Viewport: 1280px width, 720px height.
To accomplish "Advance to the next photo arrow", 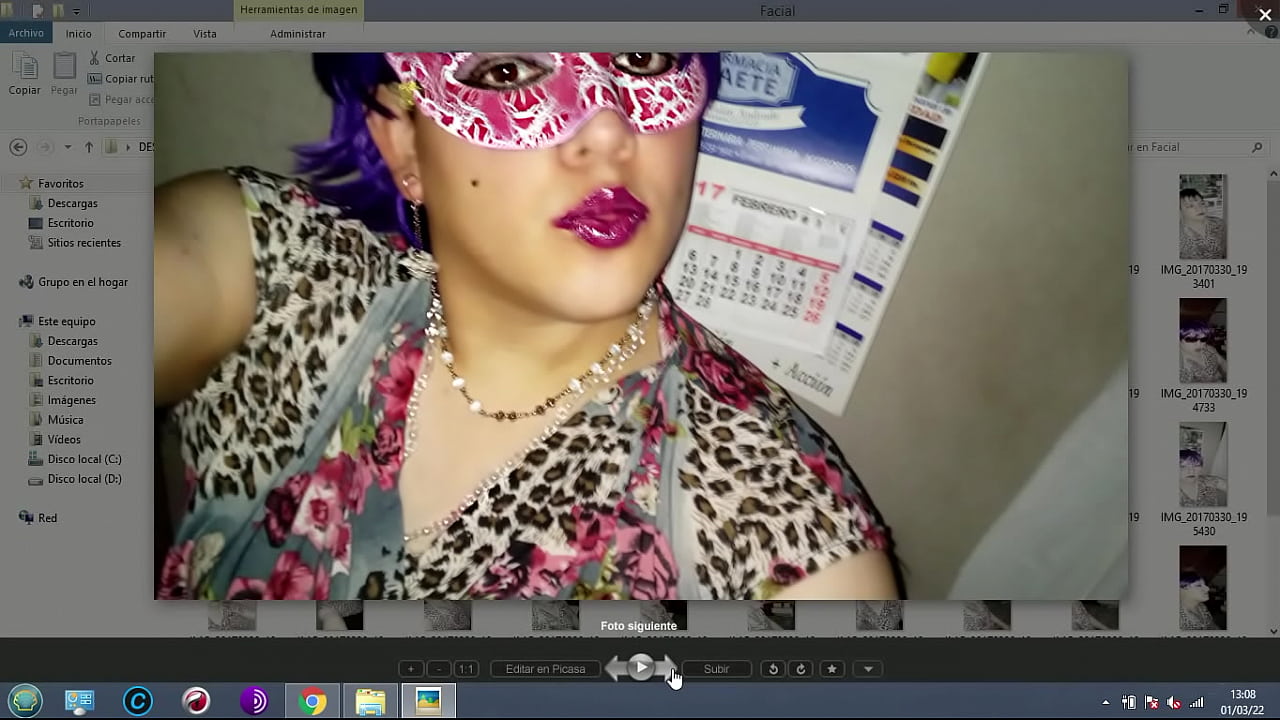I will [x=667, y=668].
